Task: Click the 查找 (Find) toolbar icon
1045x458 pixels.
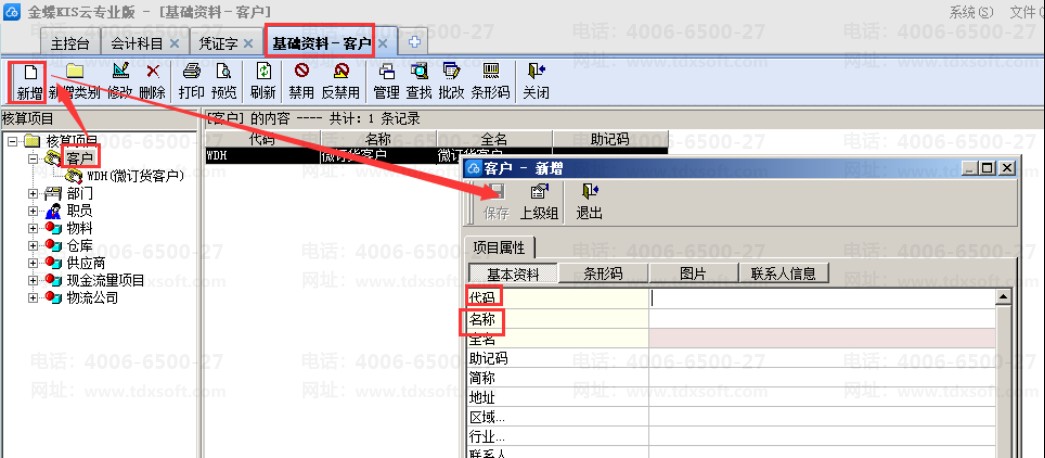Action: click(x=419, y=71)
